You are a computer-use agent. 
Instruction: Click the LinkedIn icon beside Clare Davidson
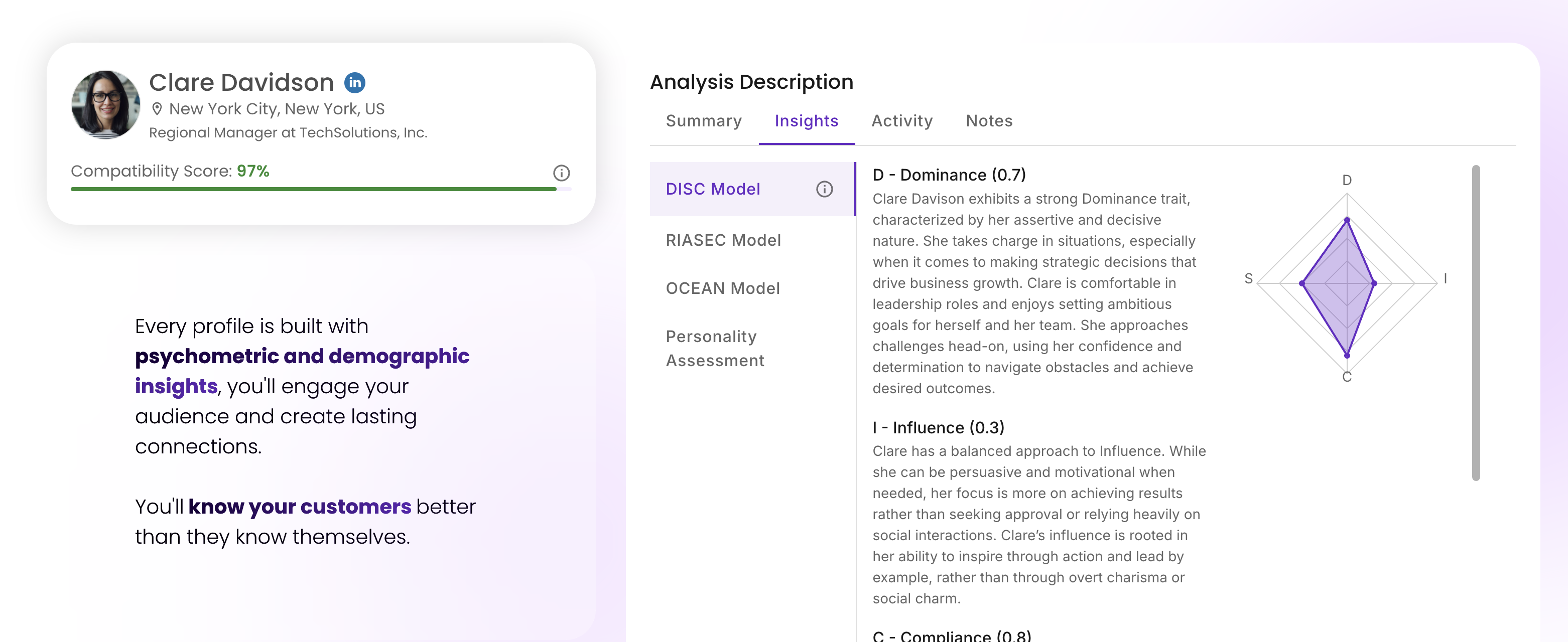tap(354, 83)
